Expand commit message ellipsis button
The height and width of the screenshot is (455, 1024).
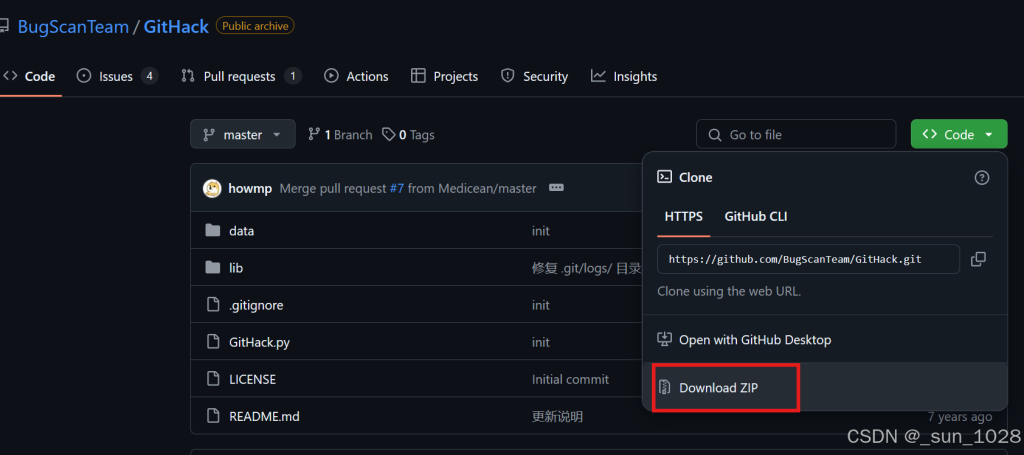(x=557, y=188)
